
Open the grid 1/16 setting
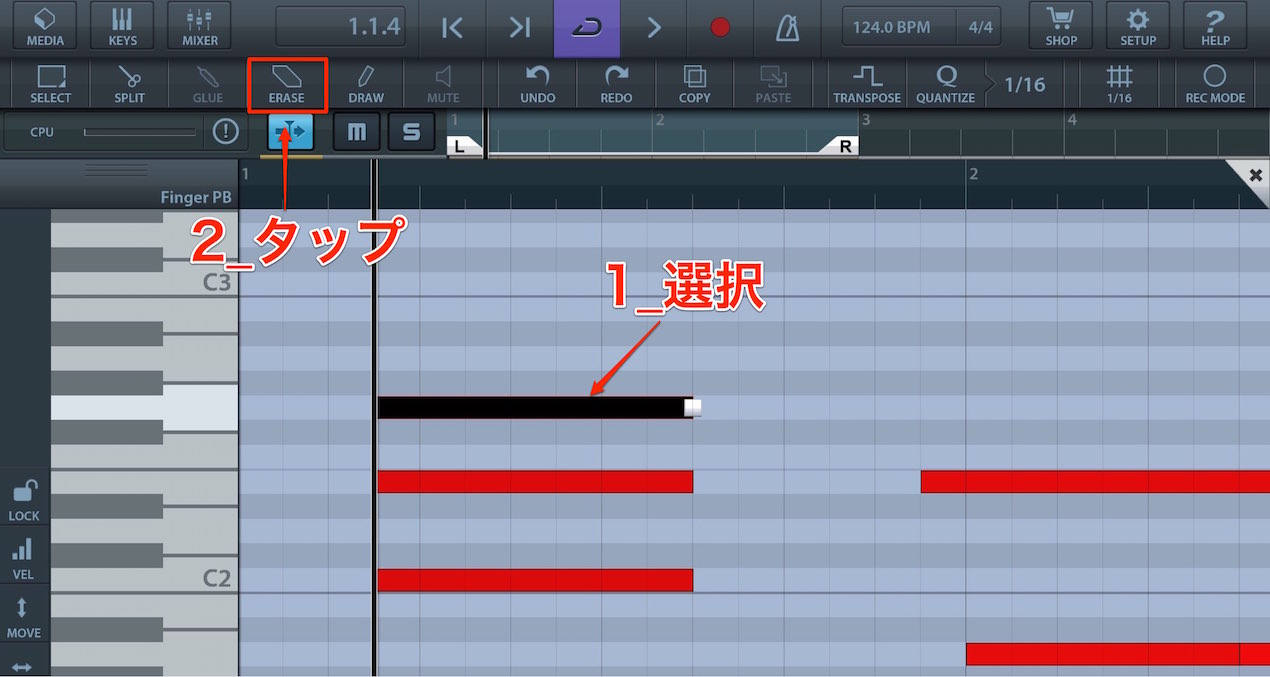[x=1119, y=84]
